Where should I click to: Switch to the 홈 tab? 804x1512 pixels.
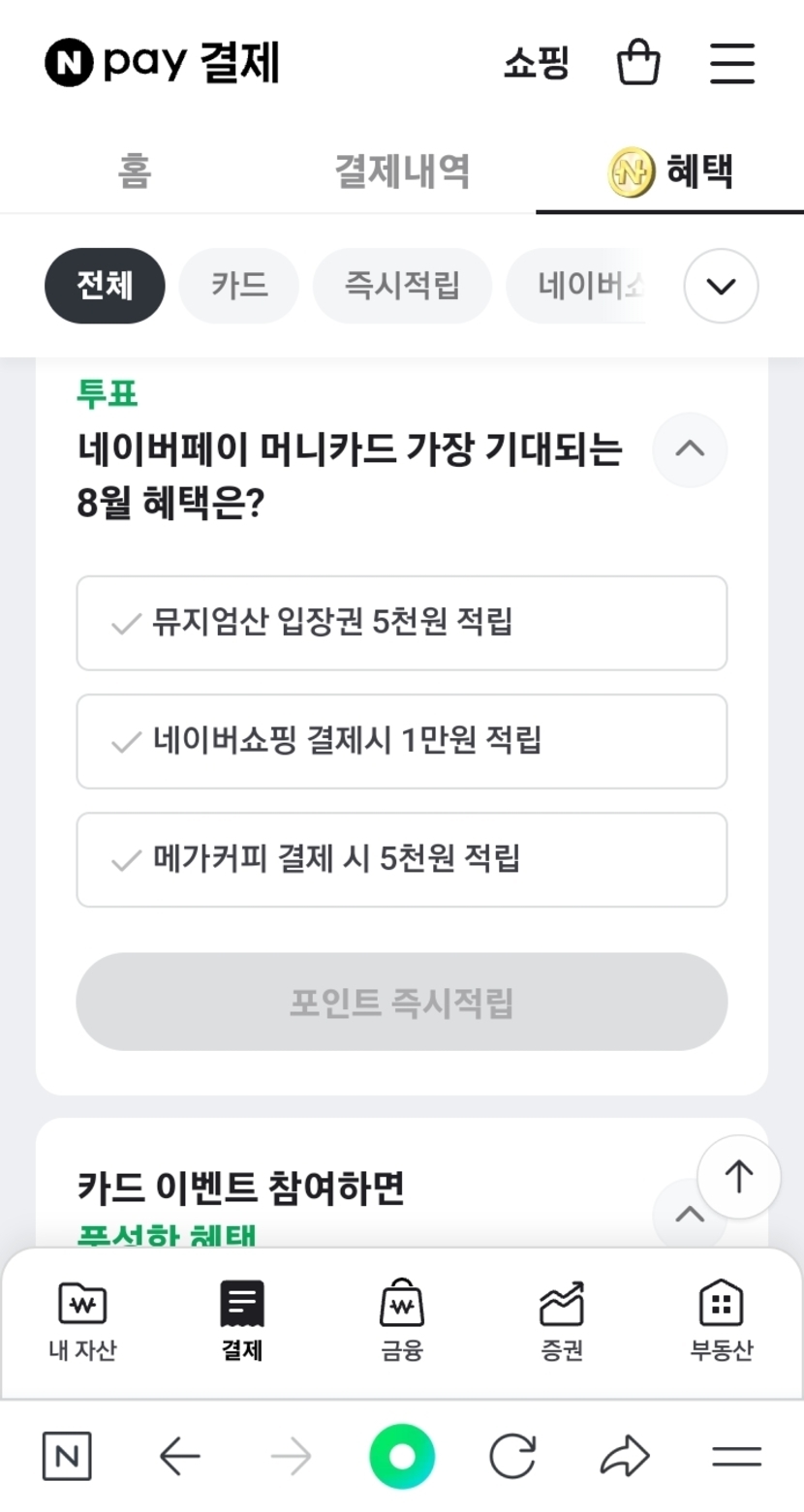coord(135,171)
